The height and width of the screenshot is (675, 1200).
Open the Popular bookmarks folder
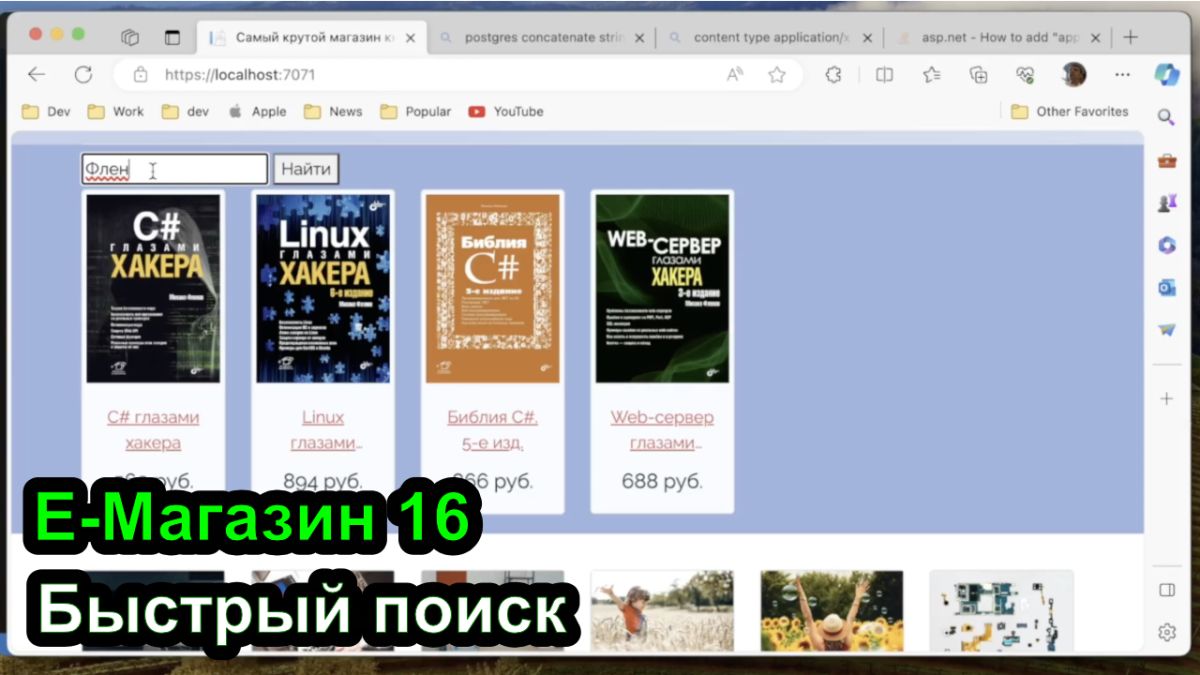tap(416, 112)
